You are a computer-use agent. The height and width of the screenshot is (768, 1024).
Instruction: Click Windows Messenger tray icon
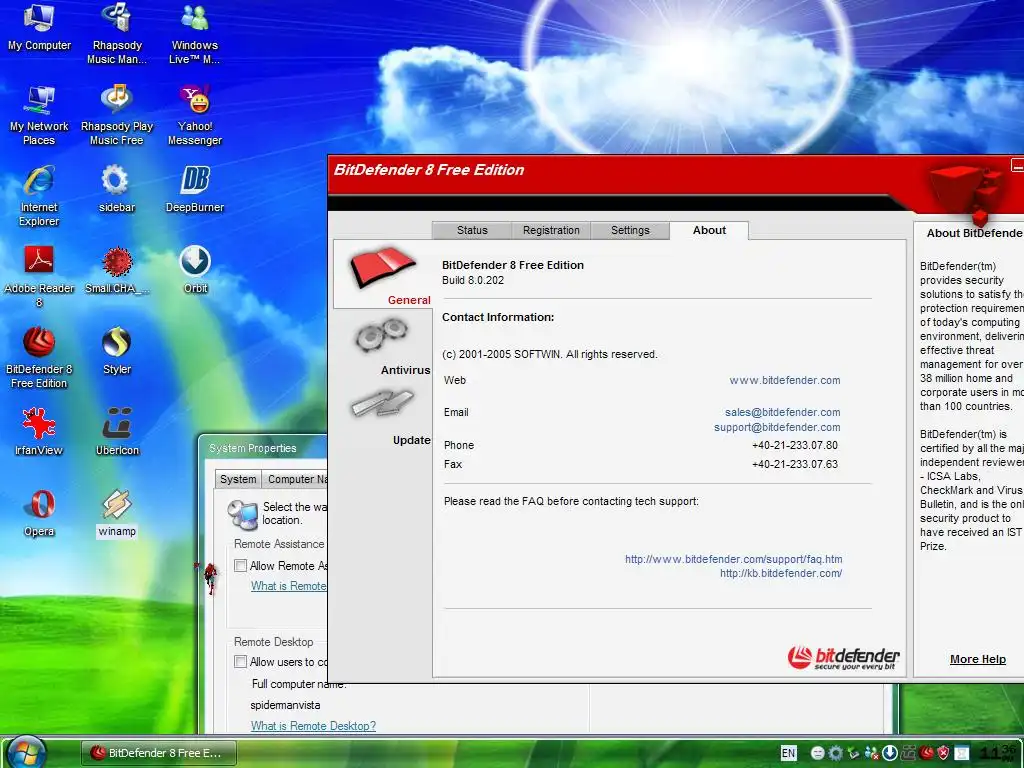[872, 753]
